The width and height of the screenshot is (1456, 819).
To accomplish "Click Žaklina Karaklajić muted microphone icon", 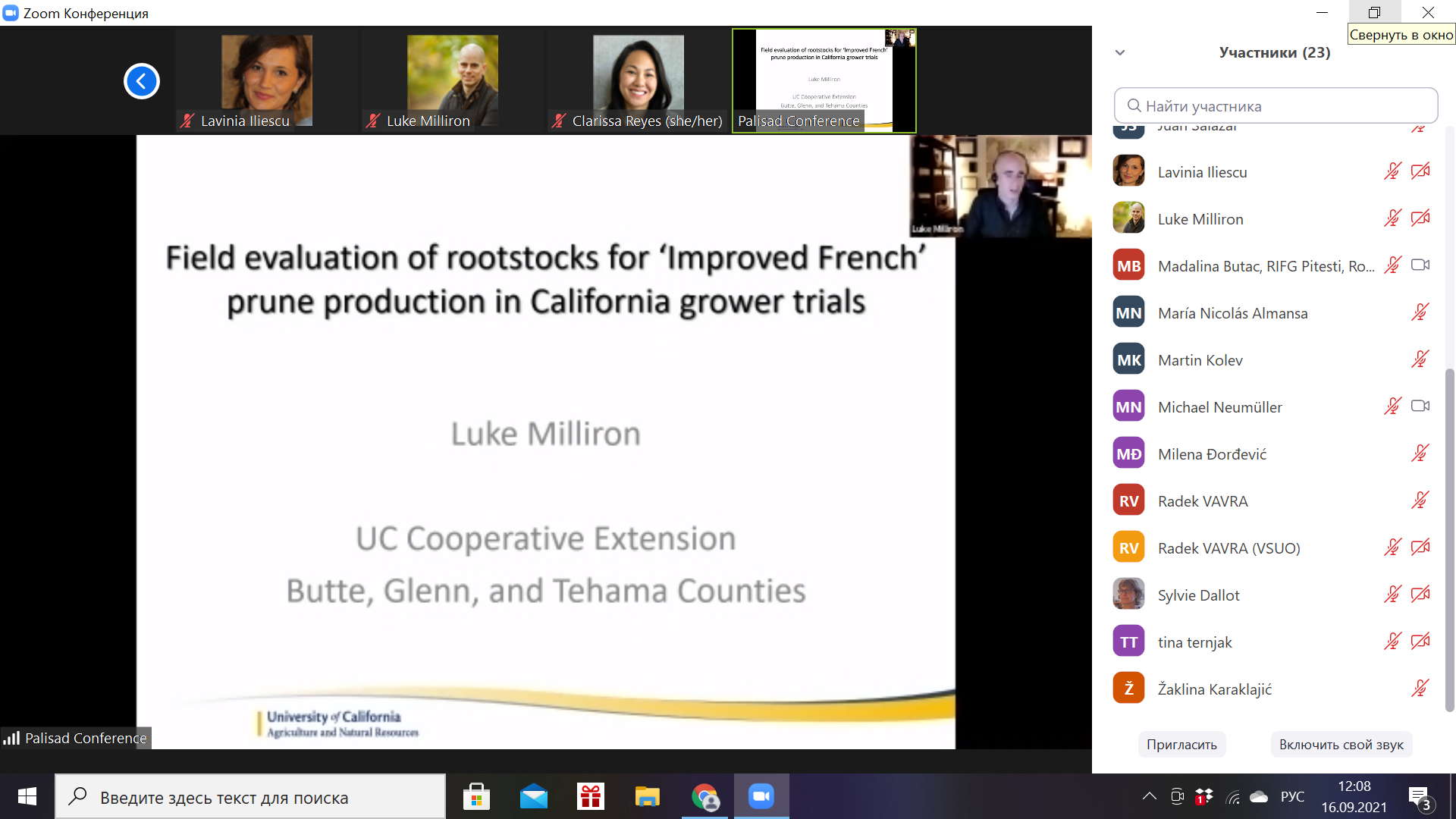I will click(1420, 689).
